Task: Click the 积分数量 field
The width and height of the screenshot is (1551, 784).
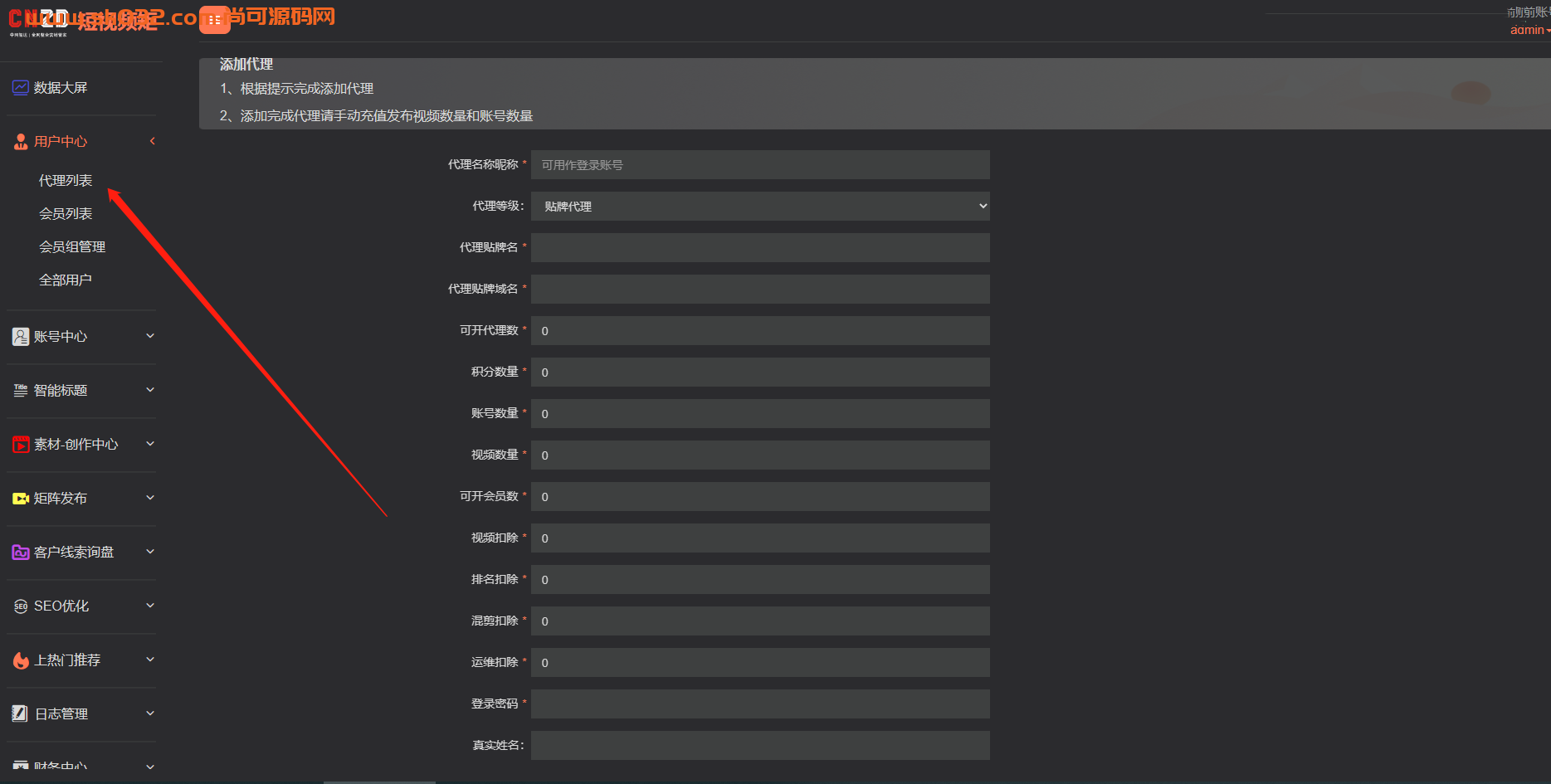Action: pos(760,373)
